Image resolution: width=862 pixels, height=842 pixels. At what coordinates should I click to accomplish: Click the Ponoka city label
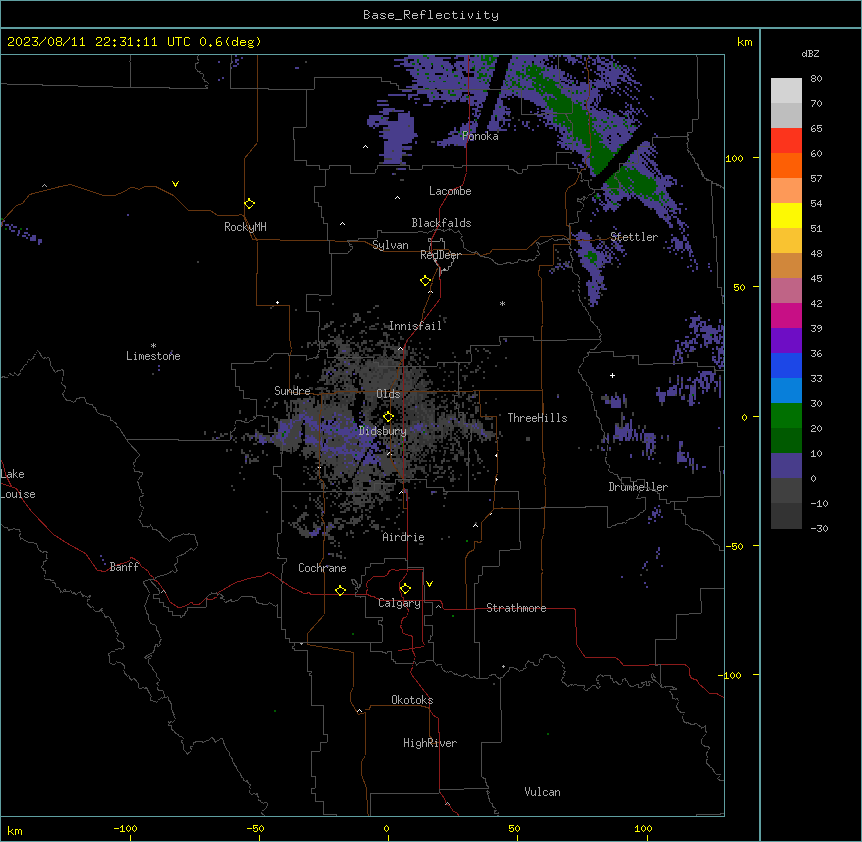coord(480,136)
